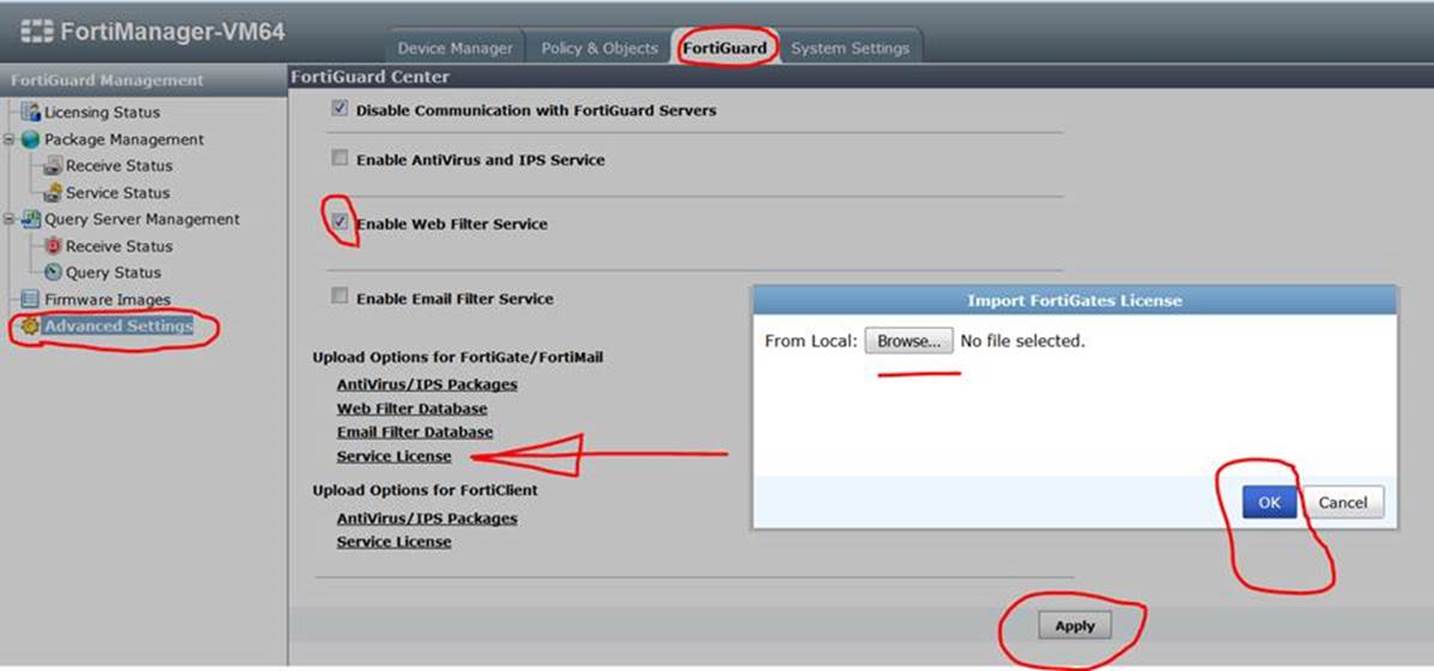Select the FortiGuard tab
This screenshot has width=1434, height=671.
[x=725, y=48]
